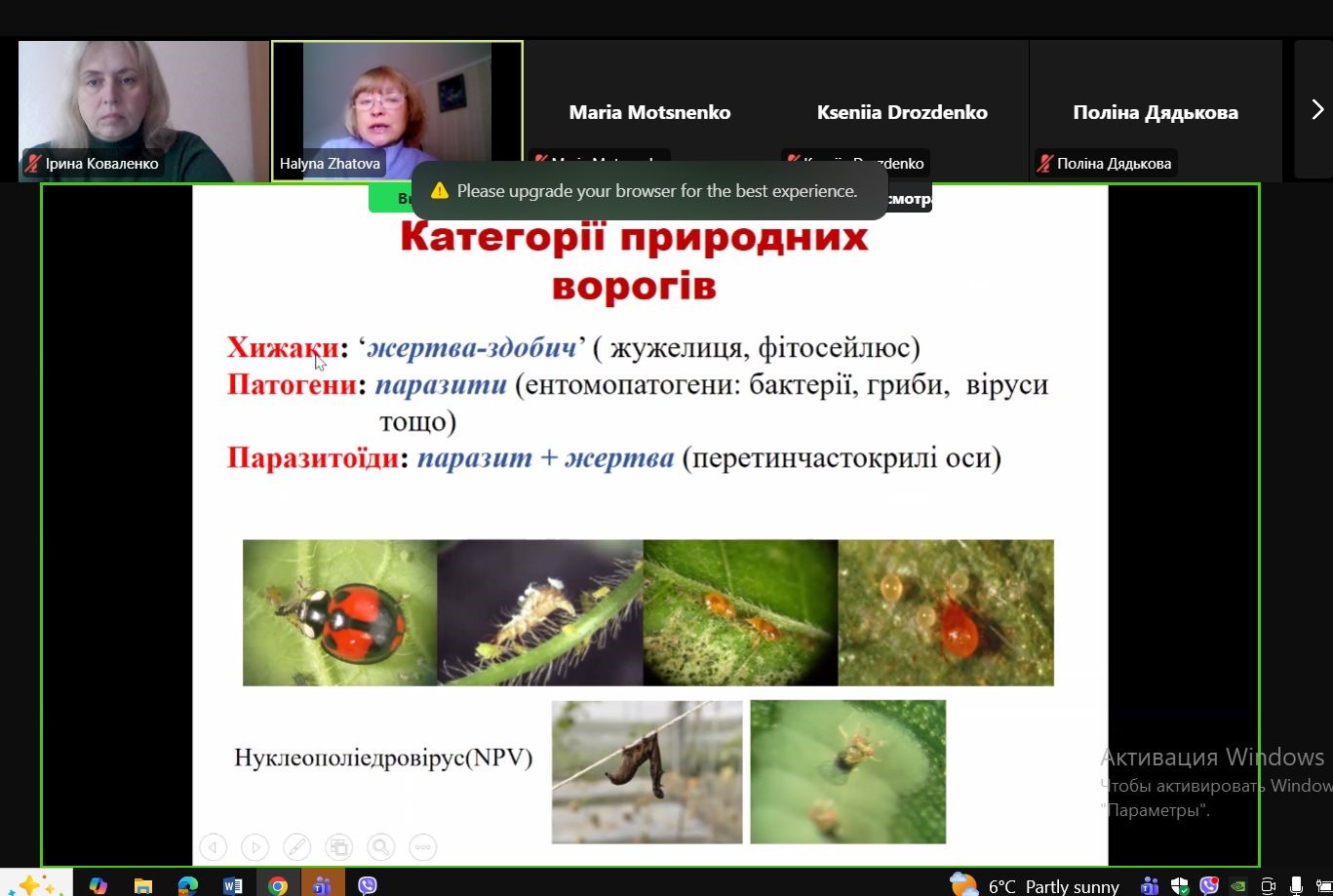Open Microsoft Teams from the taskbar

click(322, 885)
